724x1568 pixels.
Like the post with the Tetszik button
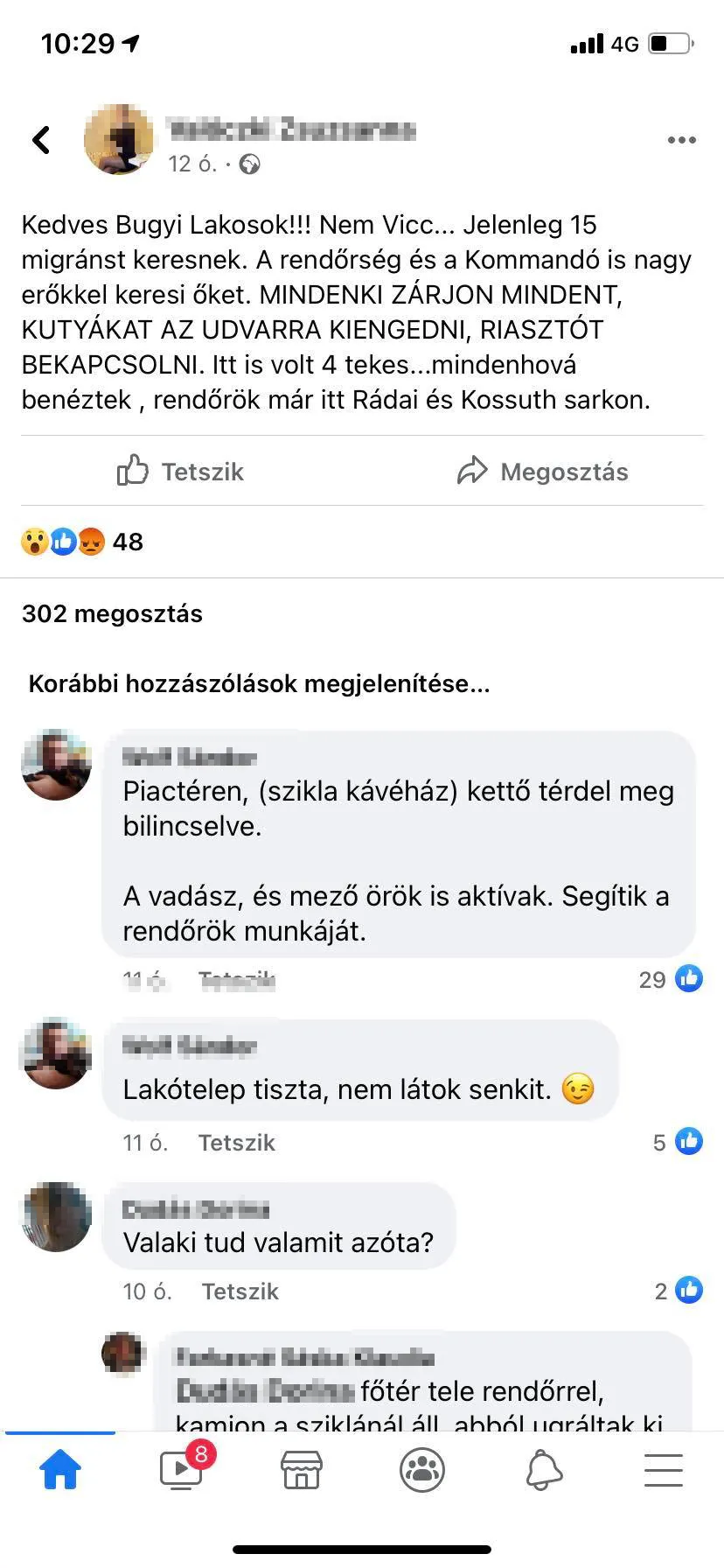[x=181, y=472]
